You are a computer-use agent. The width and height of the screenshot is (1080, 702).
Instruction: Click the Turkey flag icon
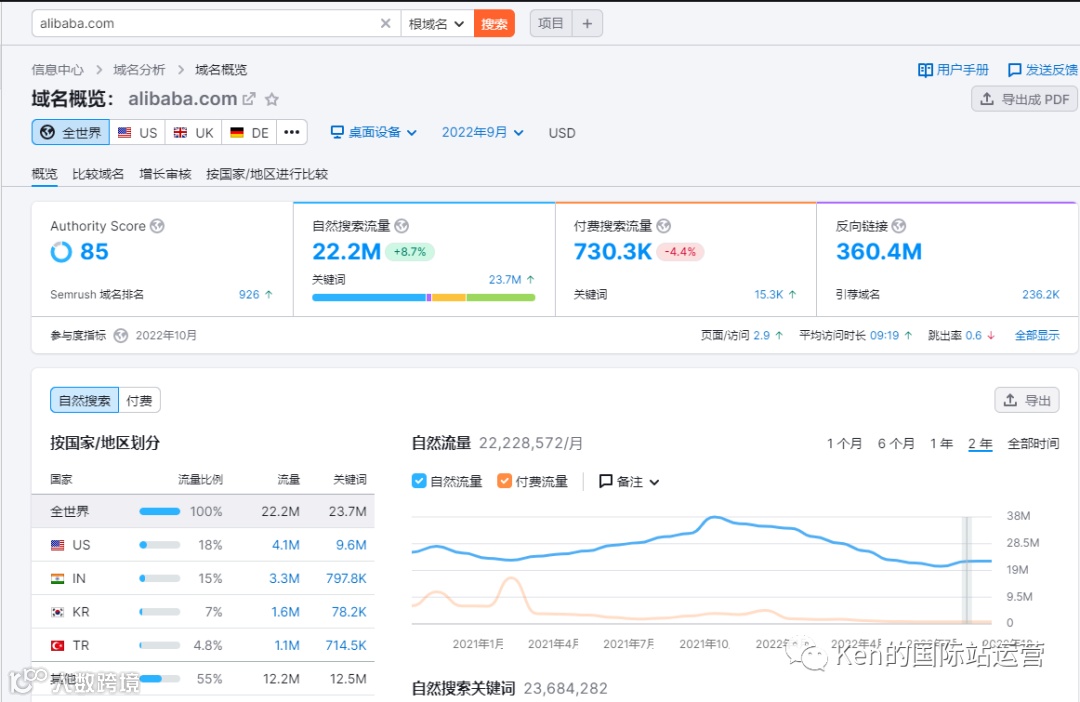58,646
